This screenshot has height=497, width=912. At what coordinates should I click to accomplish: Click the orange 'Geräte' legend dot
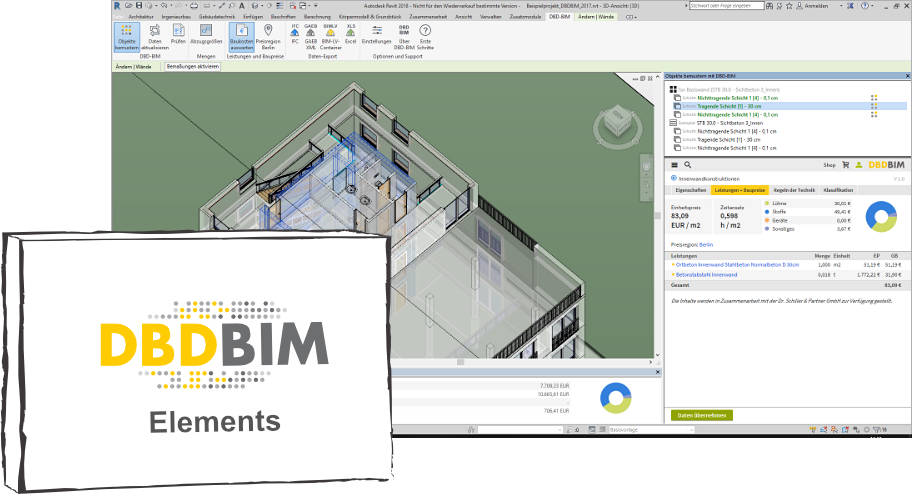click(x=767, y=221)
